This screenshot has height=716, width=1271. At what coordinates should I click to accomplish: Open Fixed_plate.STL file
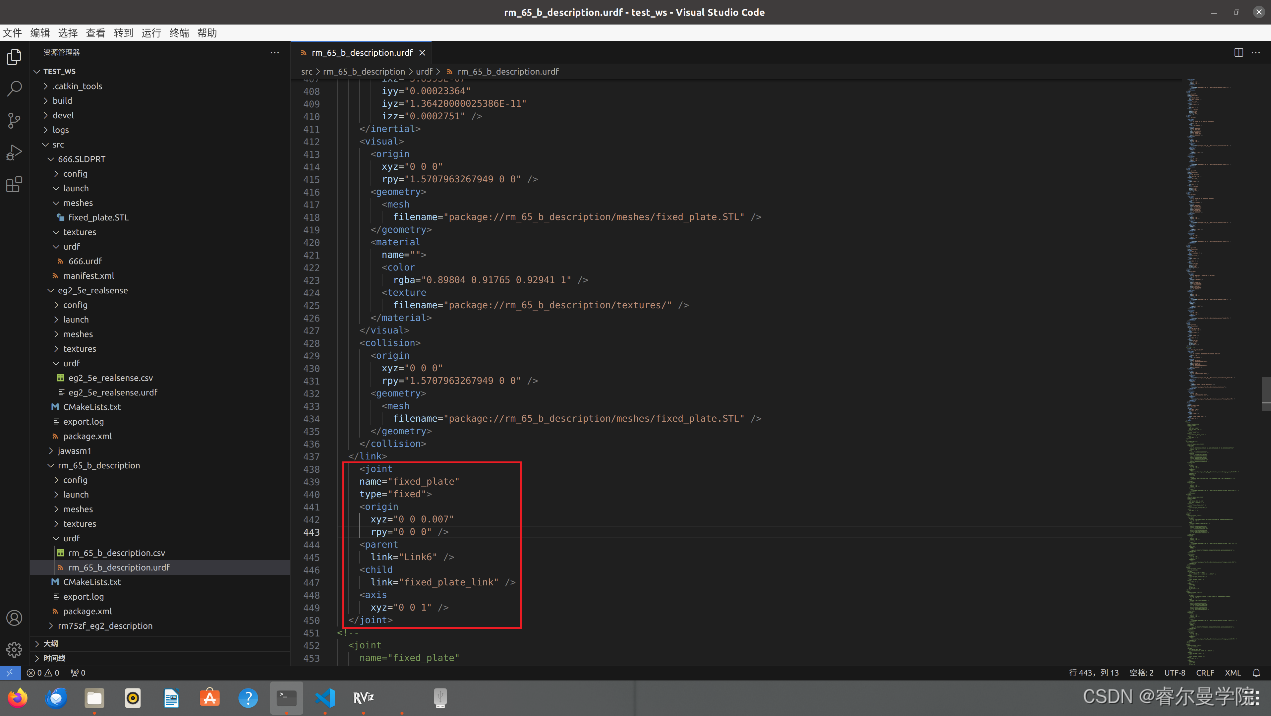pos(160,217)
